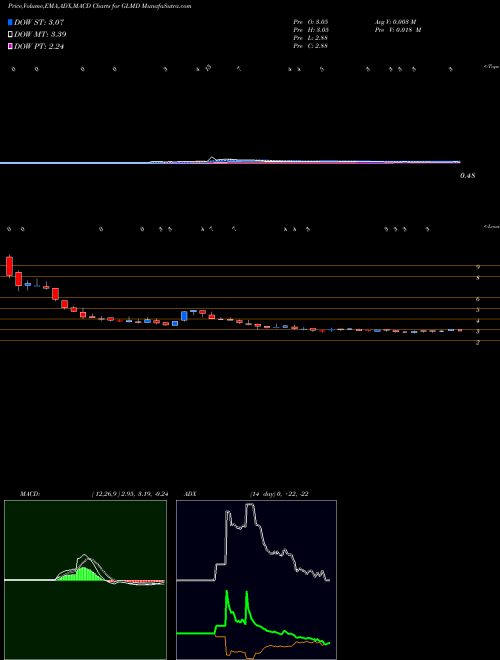Click the first tall red candlestick

[x=9, y=266]
